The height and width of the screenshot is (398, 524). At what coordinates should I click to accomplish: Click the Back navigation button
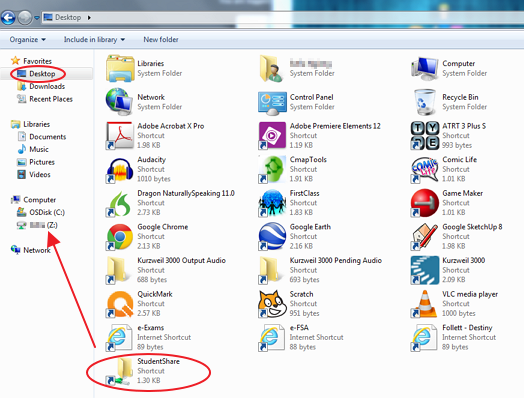point(8,17)
